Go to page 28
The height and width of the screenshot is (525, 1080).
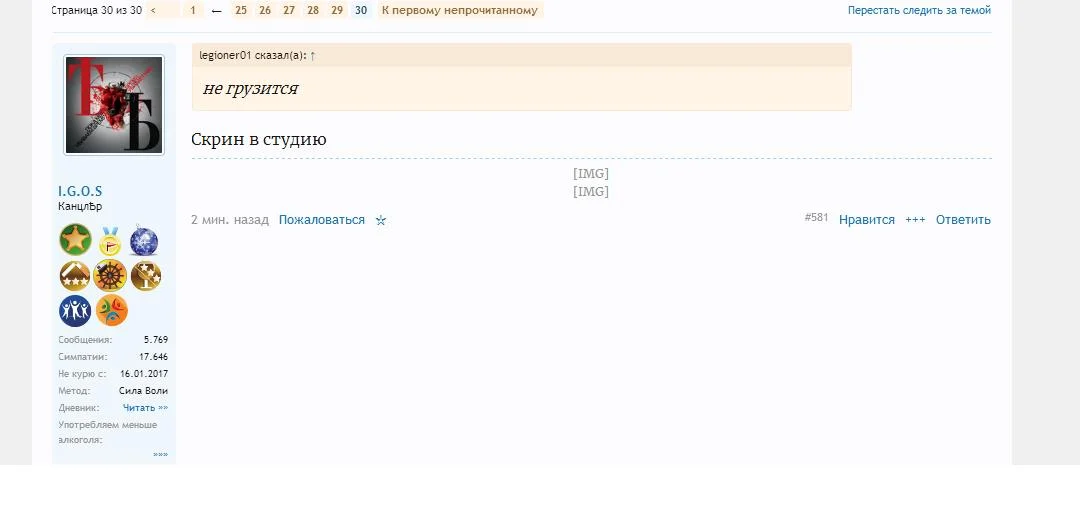[313, 10]
